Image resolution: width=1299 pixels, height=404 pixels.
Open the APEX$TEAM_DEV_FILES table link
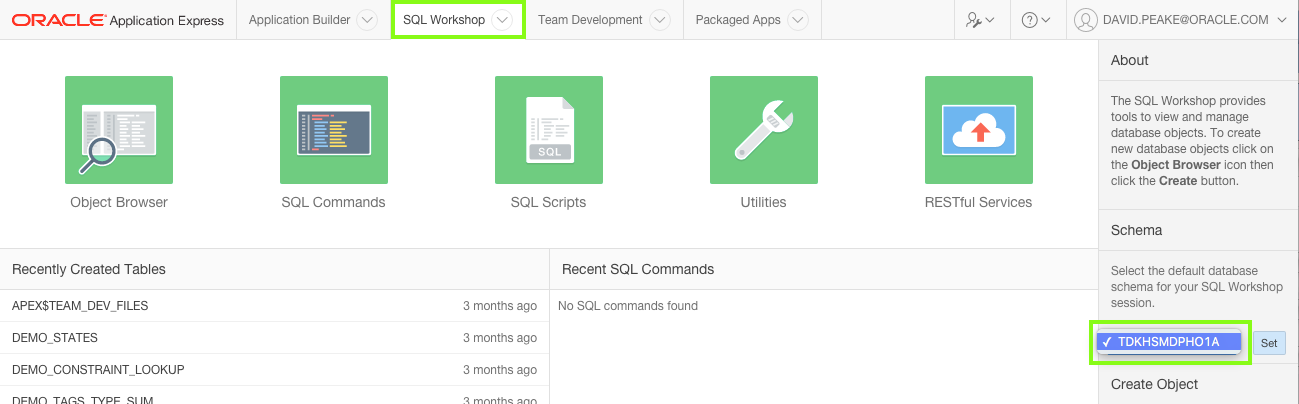(80, 306)
